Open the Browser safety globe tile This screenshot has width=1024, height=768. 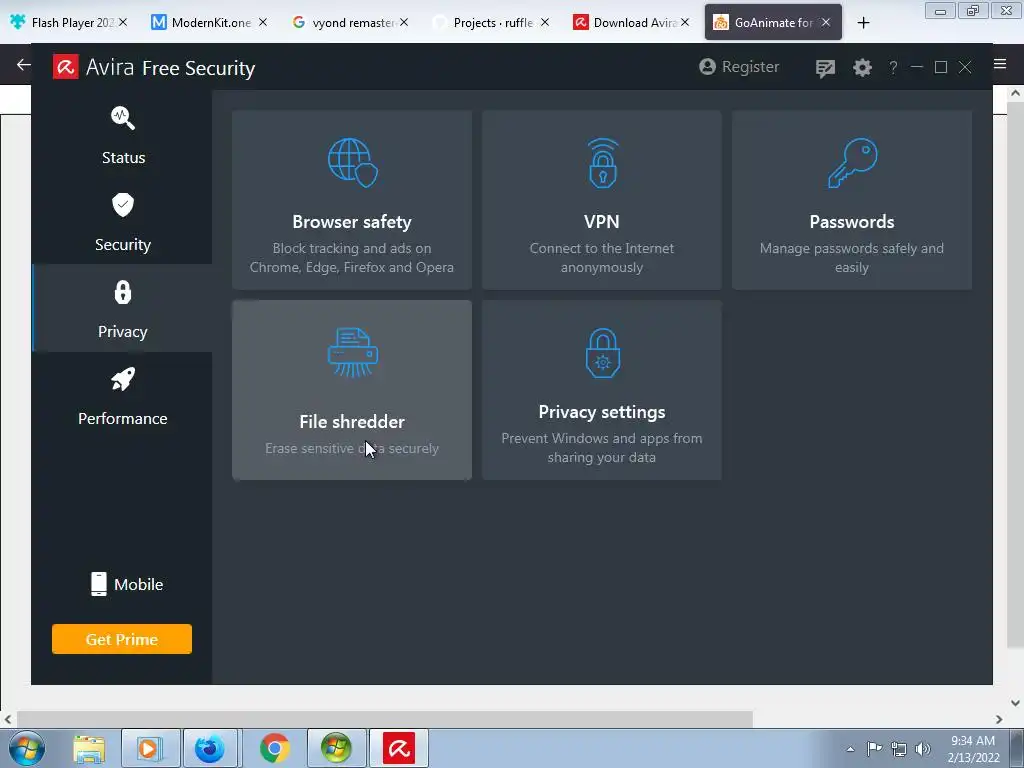352,200
